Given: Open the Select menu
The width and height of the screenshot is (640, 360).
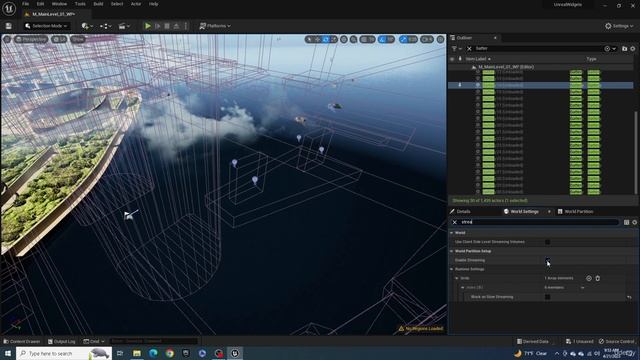Looking at the screenshot, I should click(117, 4).
